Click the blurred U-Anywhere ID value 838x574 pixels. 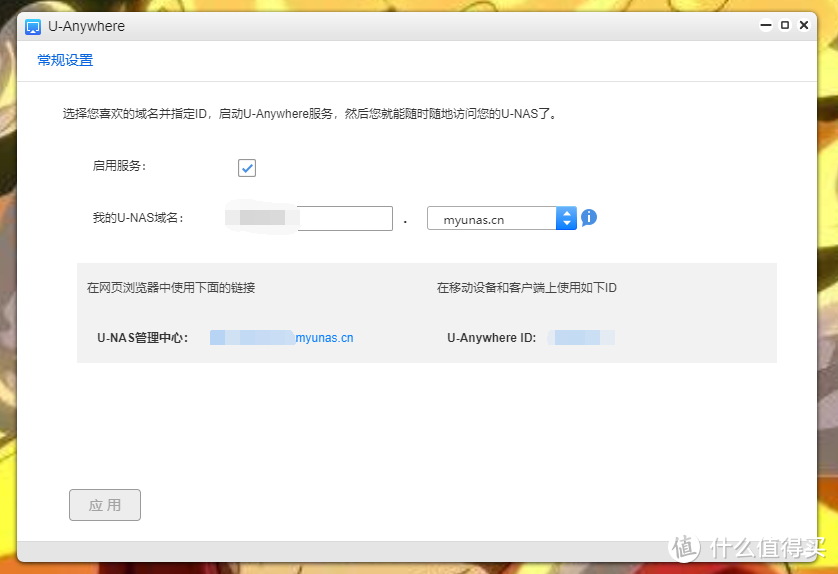(x=581, y=338)
